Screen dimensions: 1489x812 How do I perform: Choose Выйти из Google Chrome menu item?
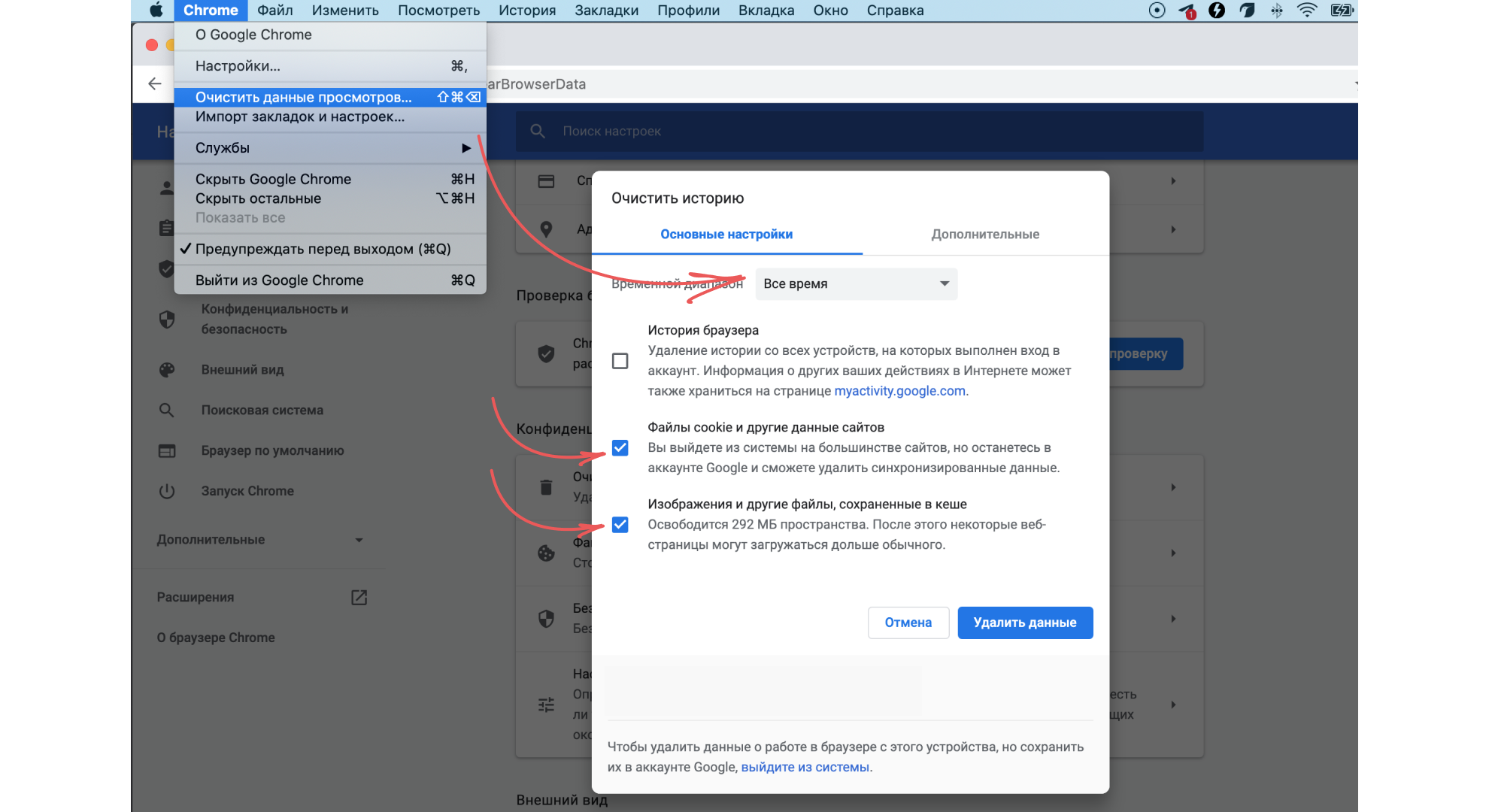tap(330, 280)
